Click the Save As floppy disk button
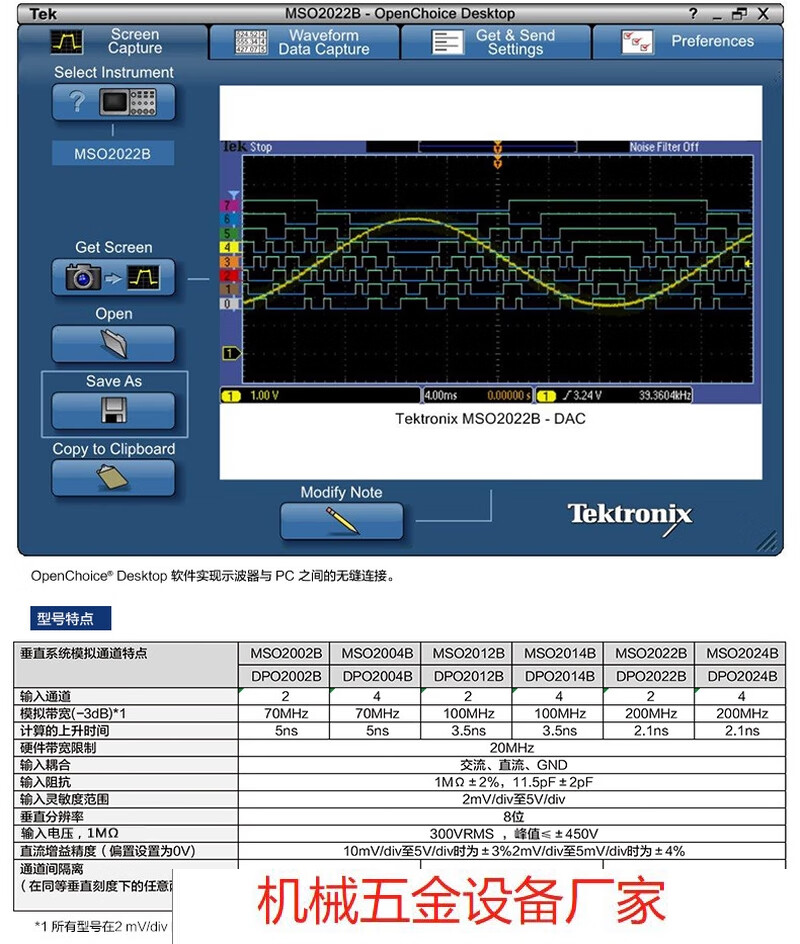 point(113,411)
